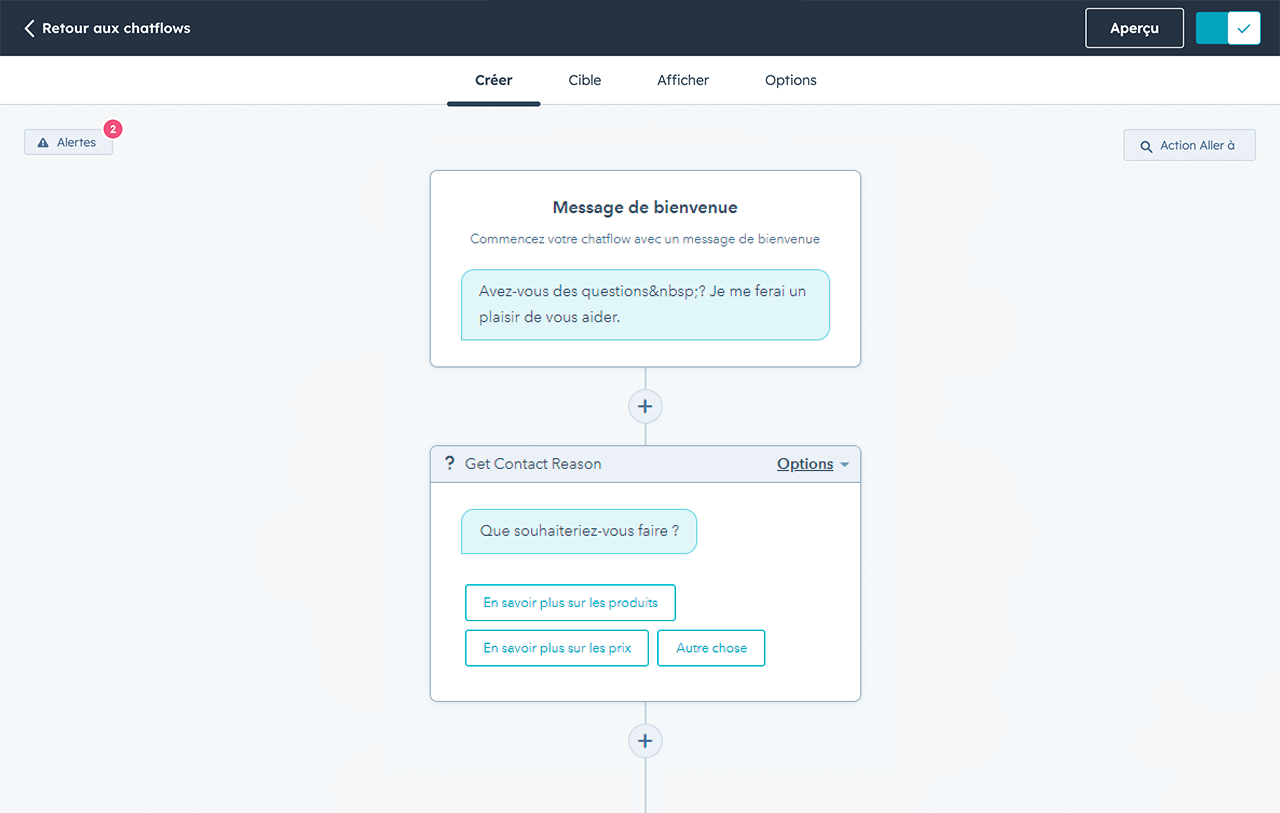Go to the Options tab in navigation bar
This screenshot has width=1280, height=813.
click(x=790, y=80)
